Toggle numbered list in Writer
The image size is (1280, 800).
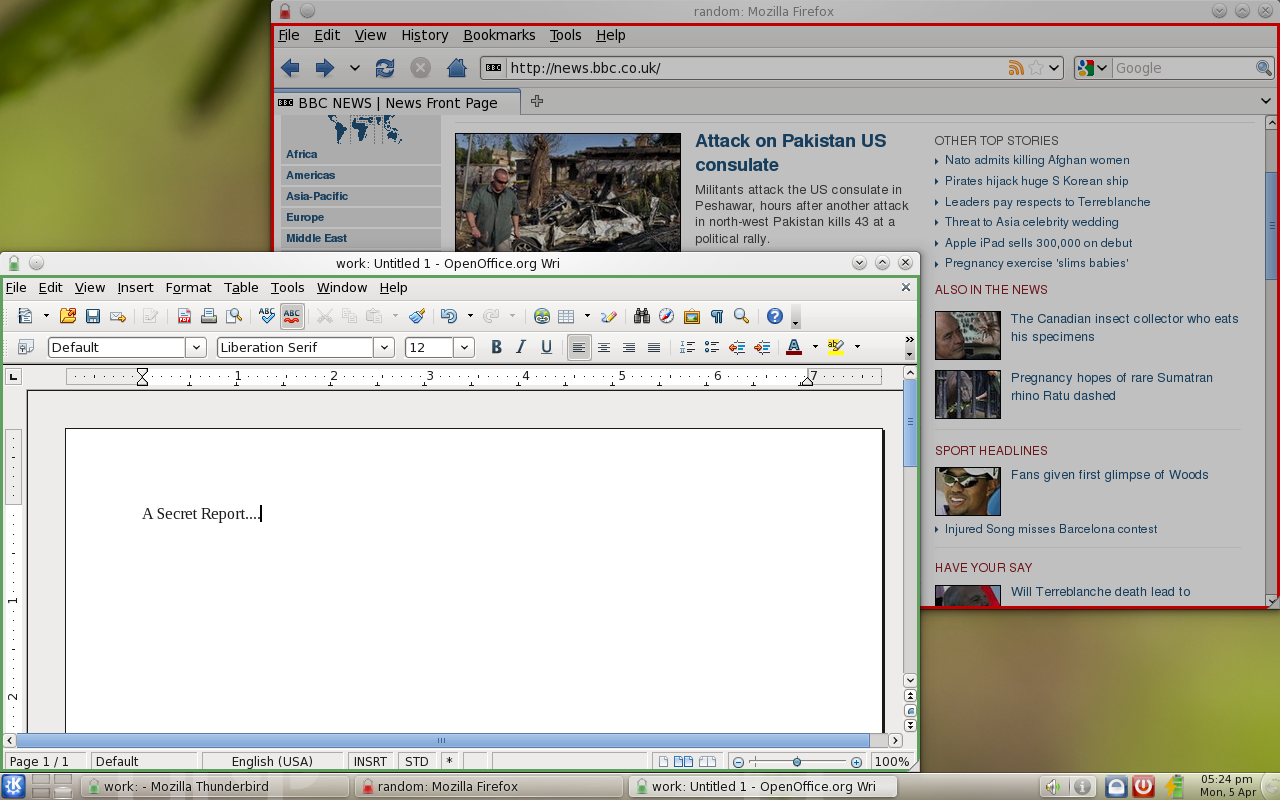click(687, 347)
